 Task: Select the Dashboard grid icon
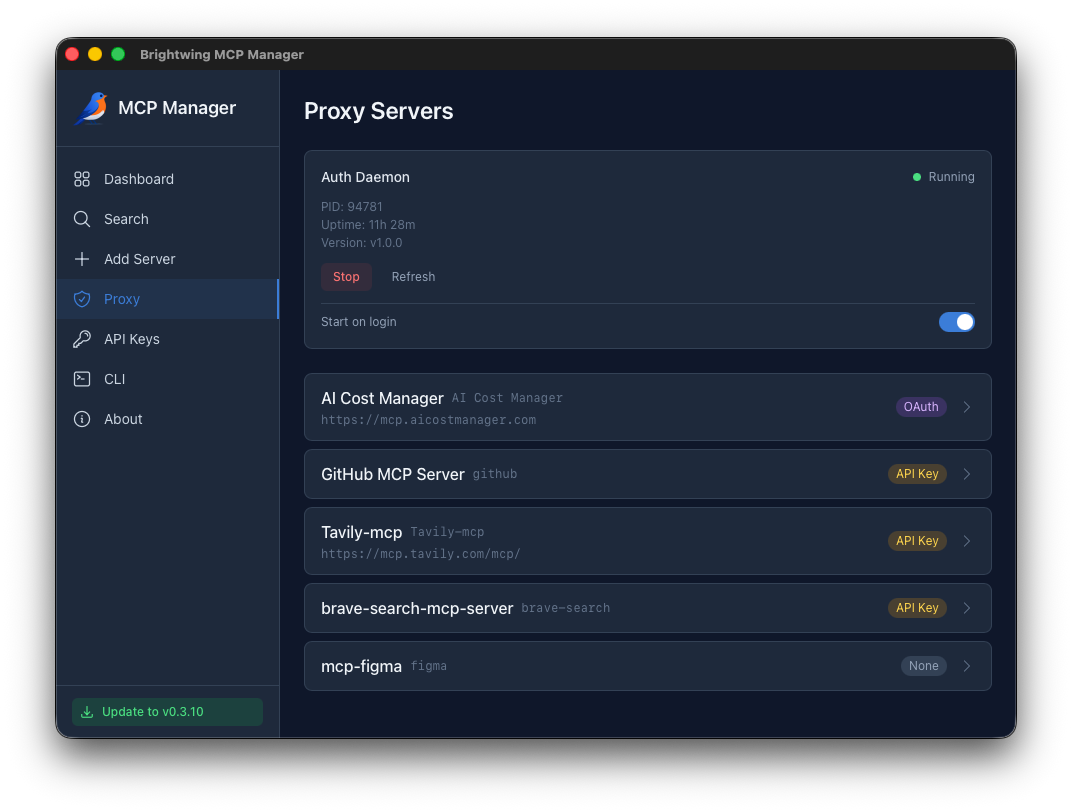click(x=82, y=179)
